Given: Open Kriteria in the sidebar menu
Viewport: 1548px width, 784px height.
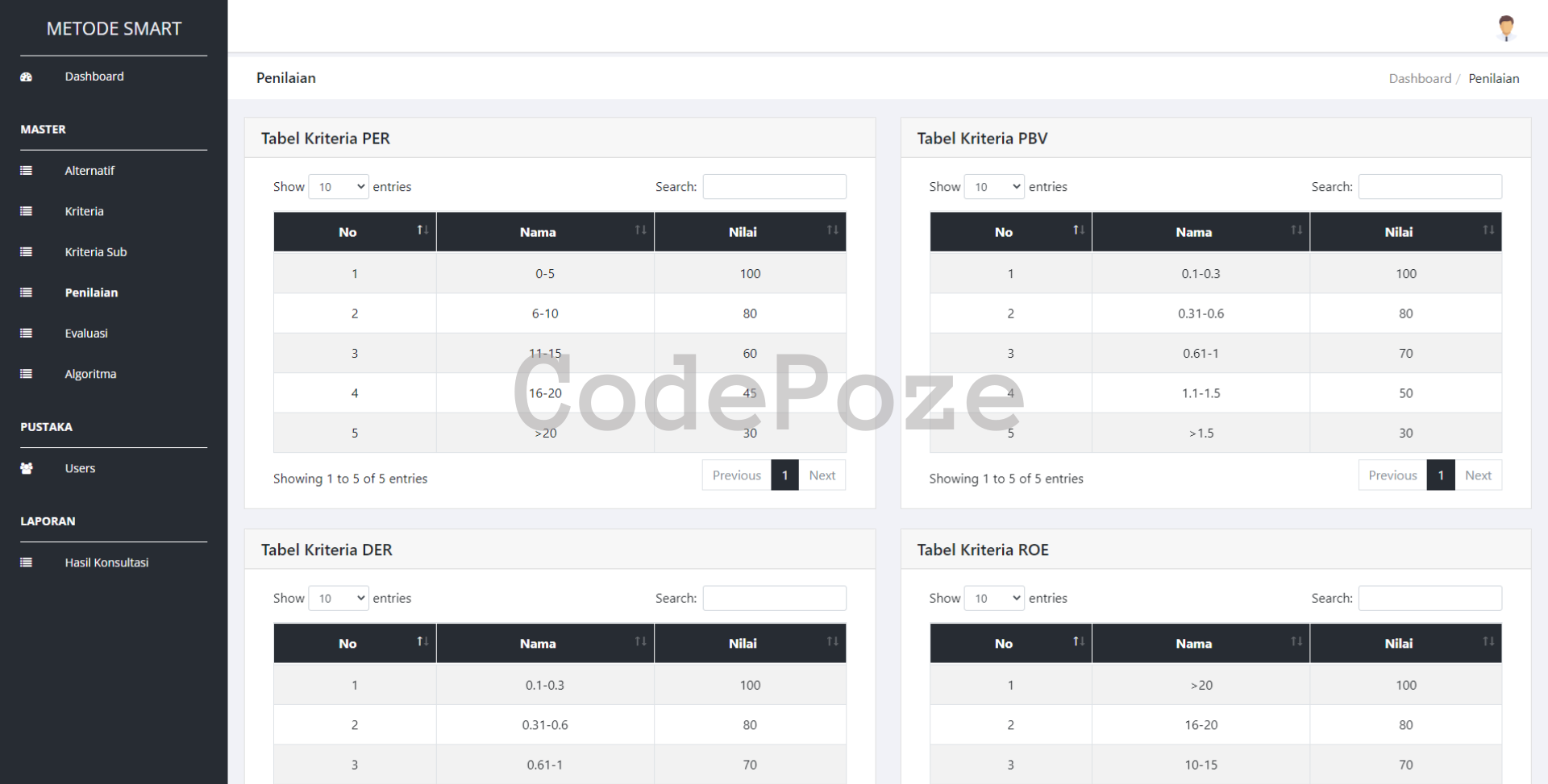Looking at the screenshot, I should click(84, 211).
